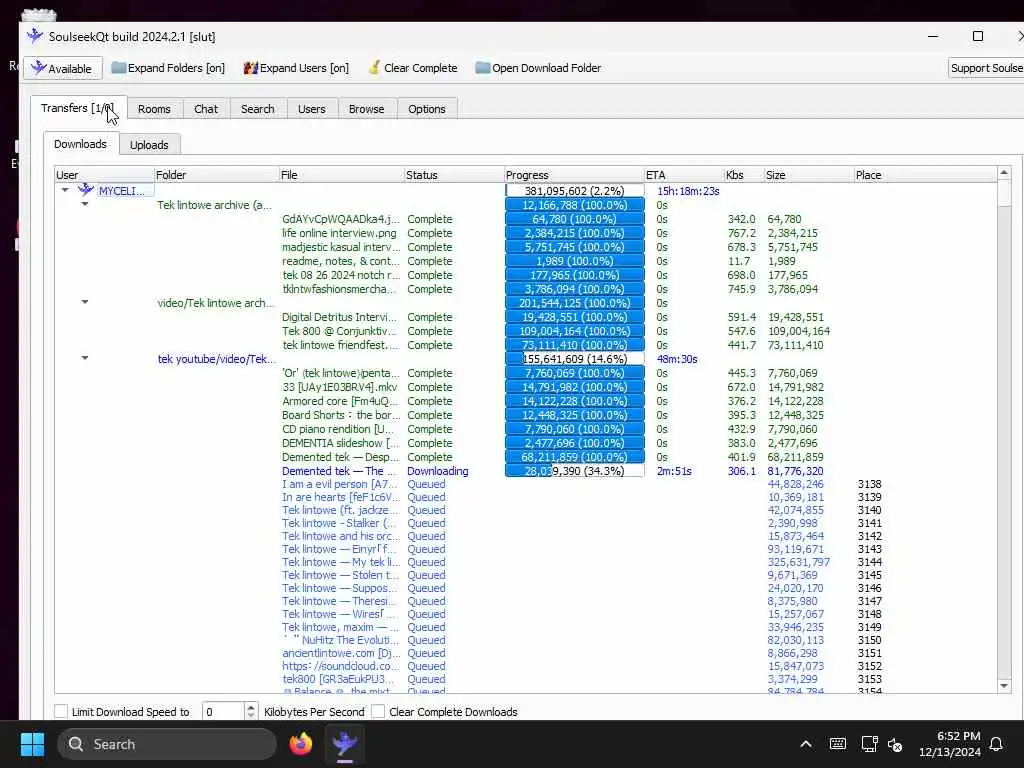Show hidden system tray icons
The image size is (1024, 768).
[x=806, y=744]
